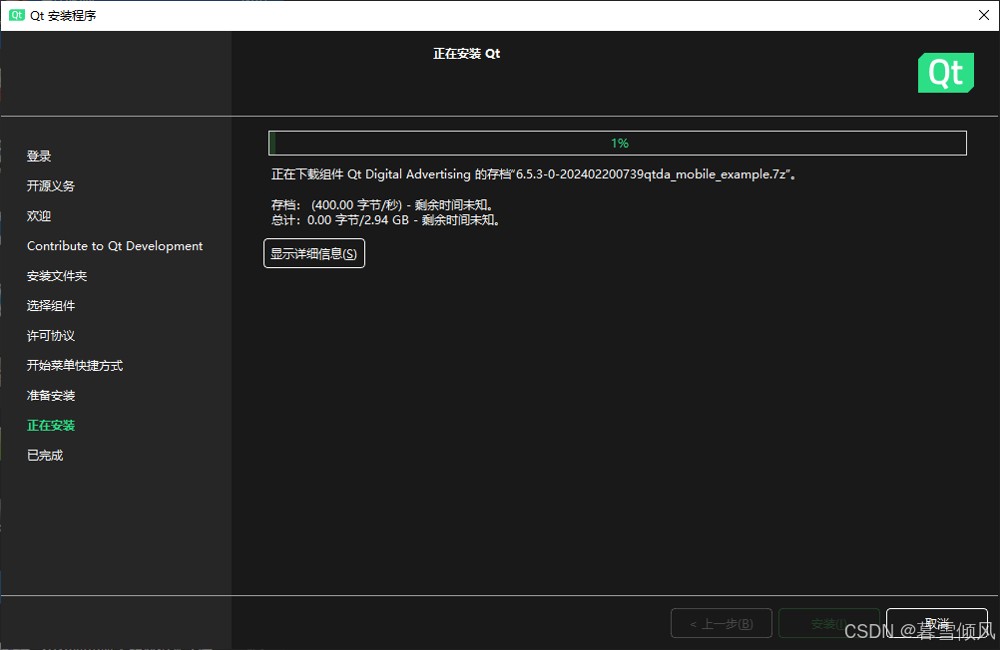Click the Qt icon in the title bar
Viewport: 1000px width, 650px height.
tap(17, 15)
